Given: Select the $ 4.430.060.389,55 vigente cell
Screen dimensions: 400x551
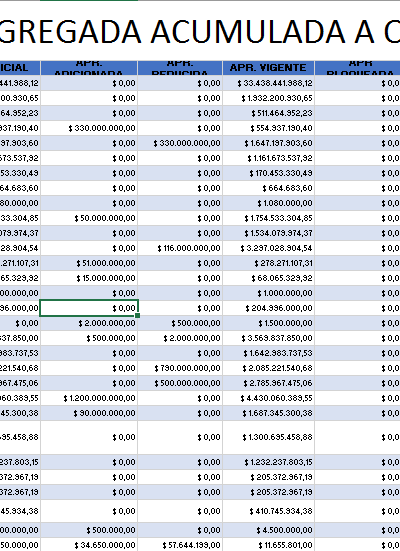Looking at the screenshot, I should click(x=268, y=398).
